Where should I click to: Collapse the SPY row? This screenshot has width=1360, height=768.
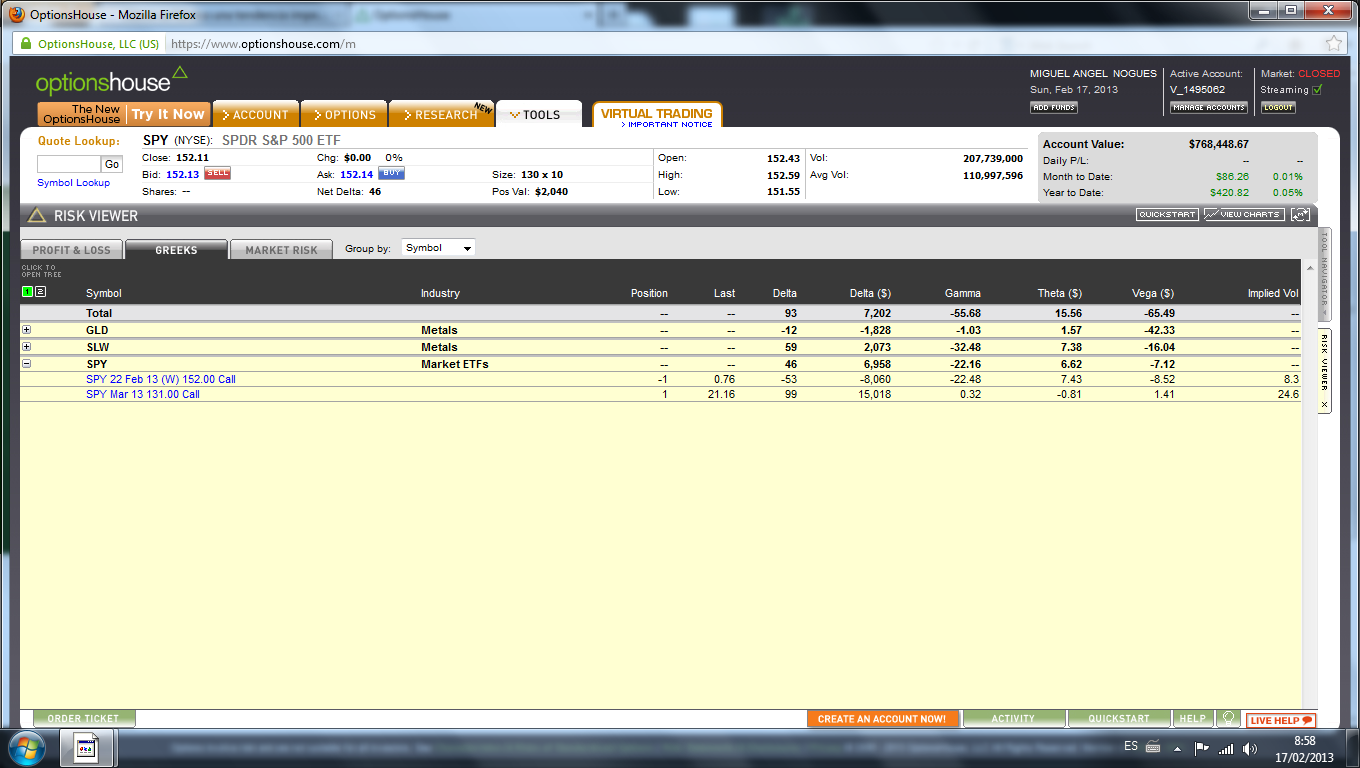[27, 364]
